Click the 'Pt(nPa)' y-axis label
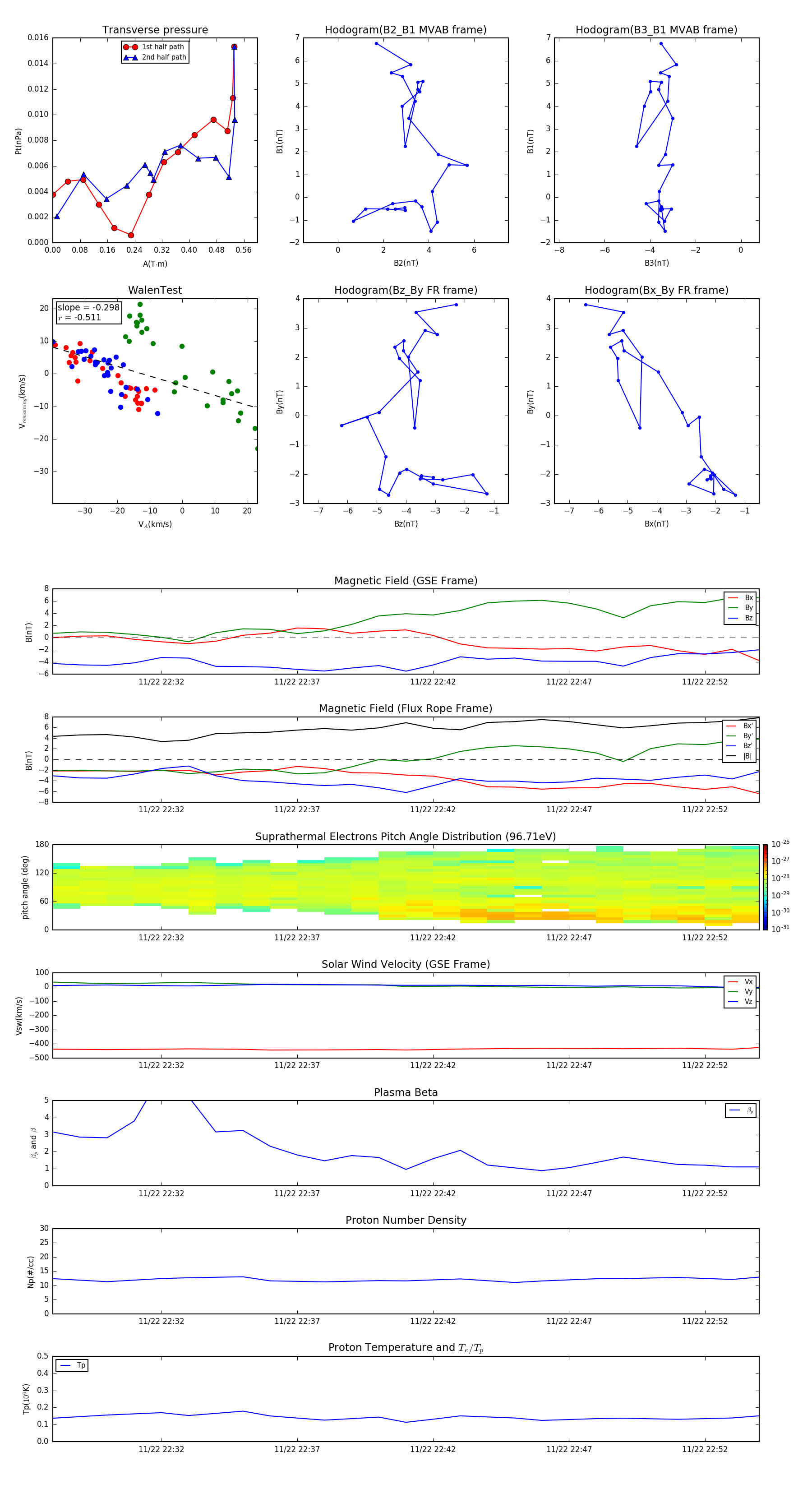The width and height of the screenshot is (812, 1489). [18, 141]
